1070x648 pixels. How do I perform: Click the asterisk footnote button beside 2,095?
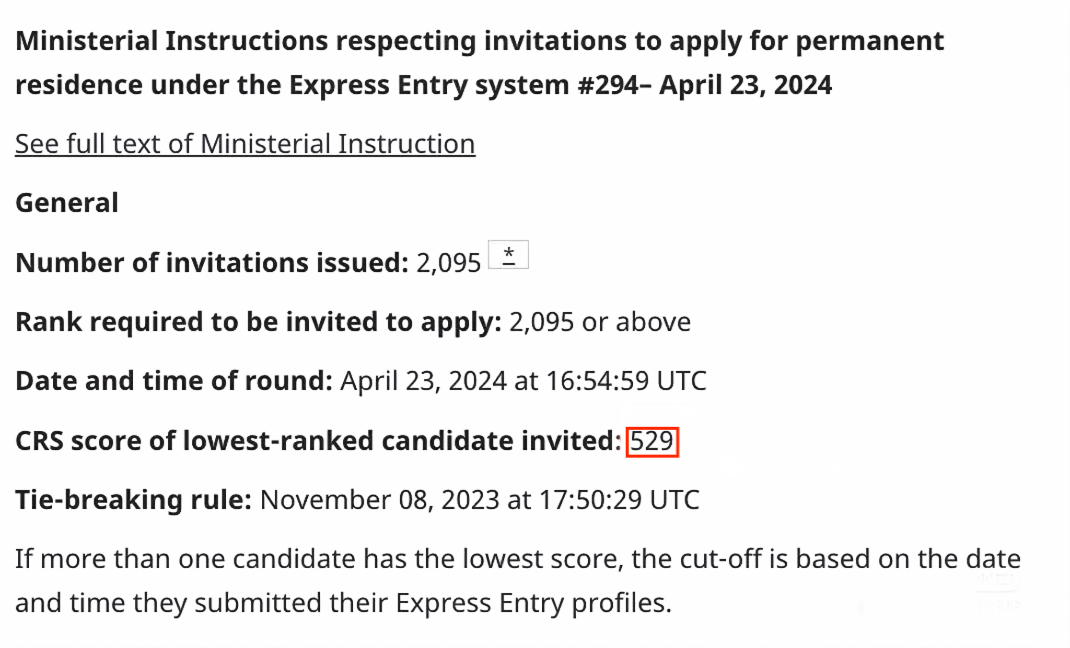click(x=508, y=256)
